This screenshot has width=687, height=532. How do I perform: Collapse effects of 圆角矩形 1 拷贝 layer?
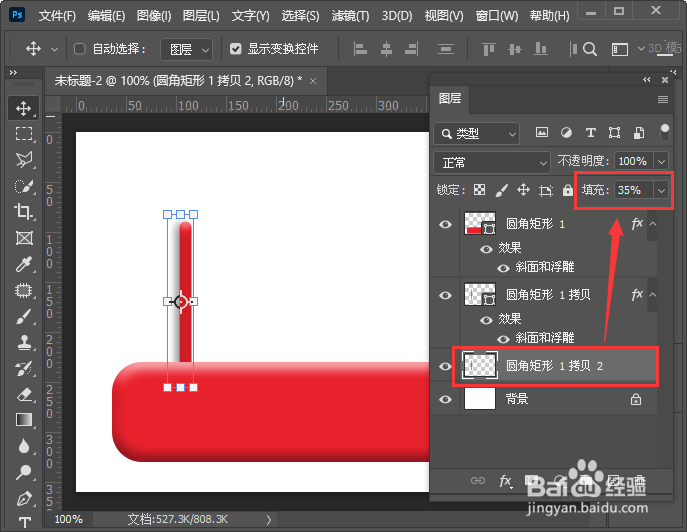point(652,294)
